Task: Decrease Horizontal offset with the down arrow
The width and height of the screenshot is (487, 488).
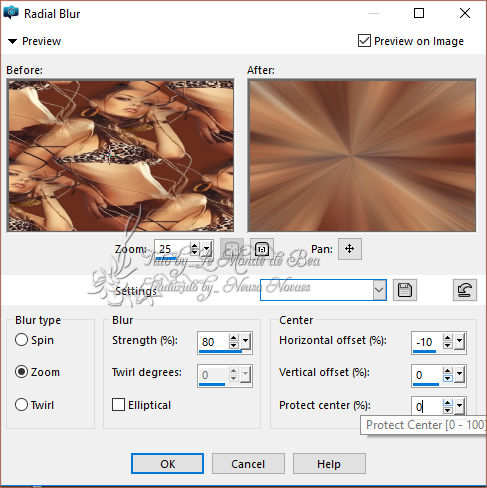Action: 448,345
